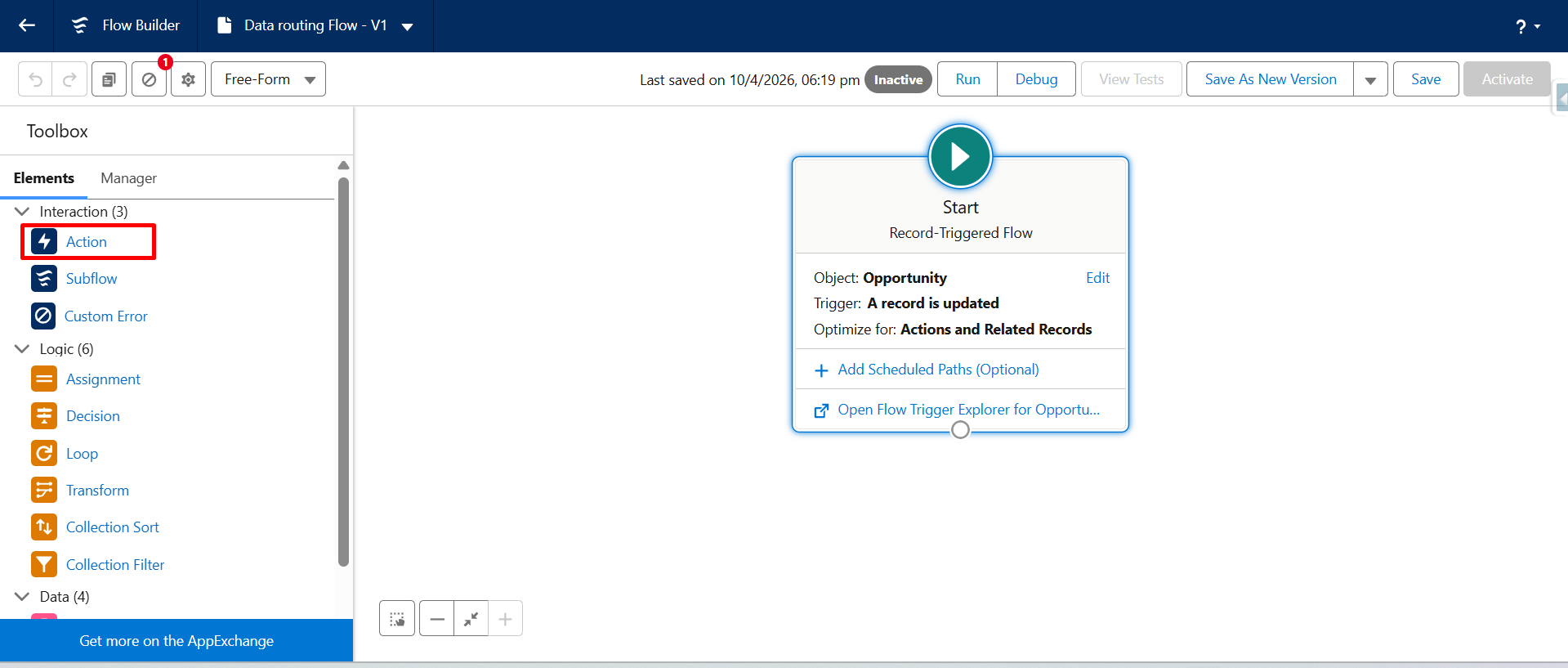Open the Save As New Version dropdown arrow
The width and height of the screenshot is (1568, 668).
coord(1370,80)
